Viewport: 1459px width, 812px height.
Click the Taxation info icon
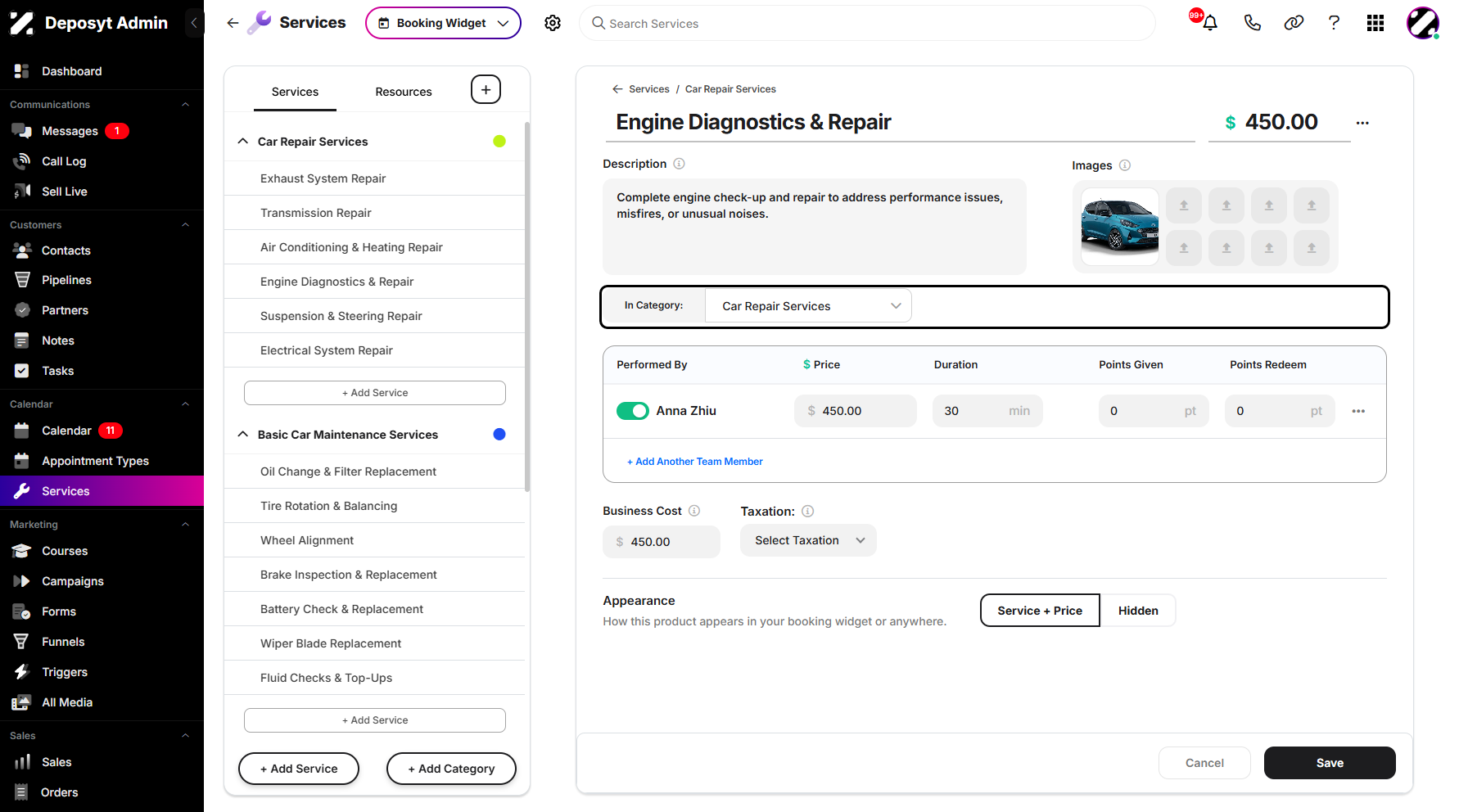(807, 512)
